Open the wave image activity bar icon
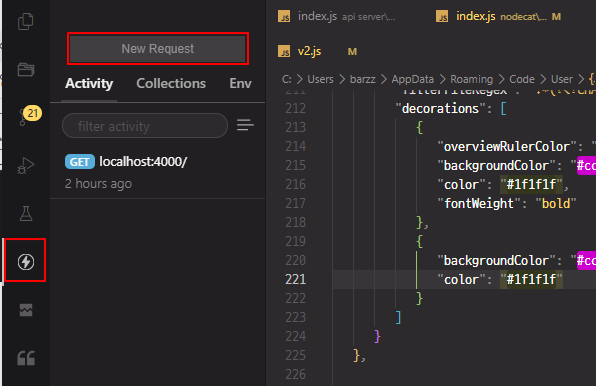 pyautogui.click(x=25, y=310)
